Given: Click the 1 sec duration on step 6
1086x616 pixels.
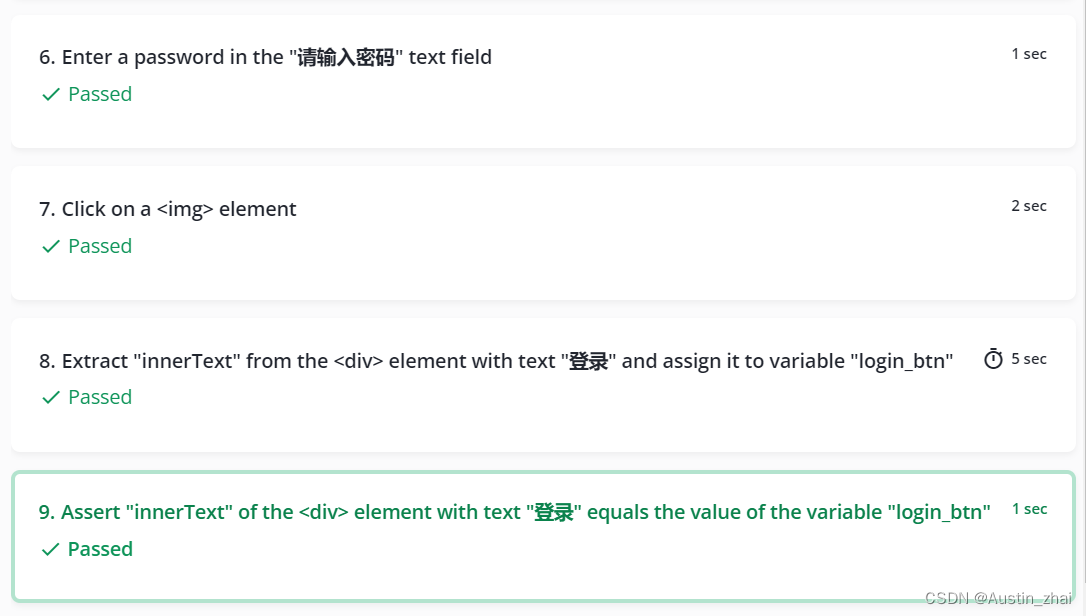Looking at the screenshot, I should [1029, 54].
